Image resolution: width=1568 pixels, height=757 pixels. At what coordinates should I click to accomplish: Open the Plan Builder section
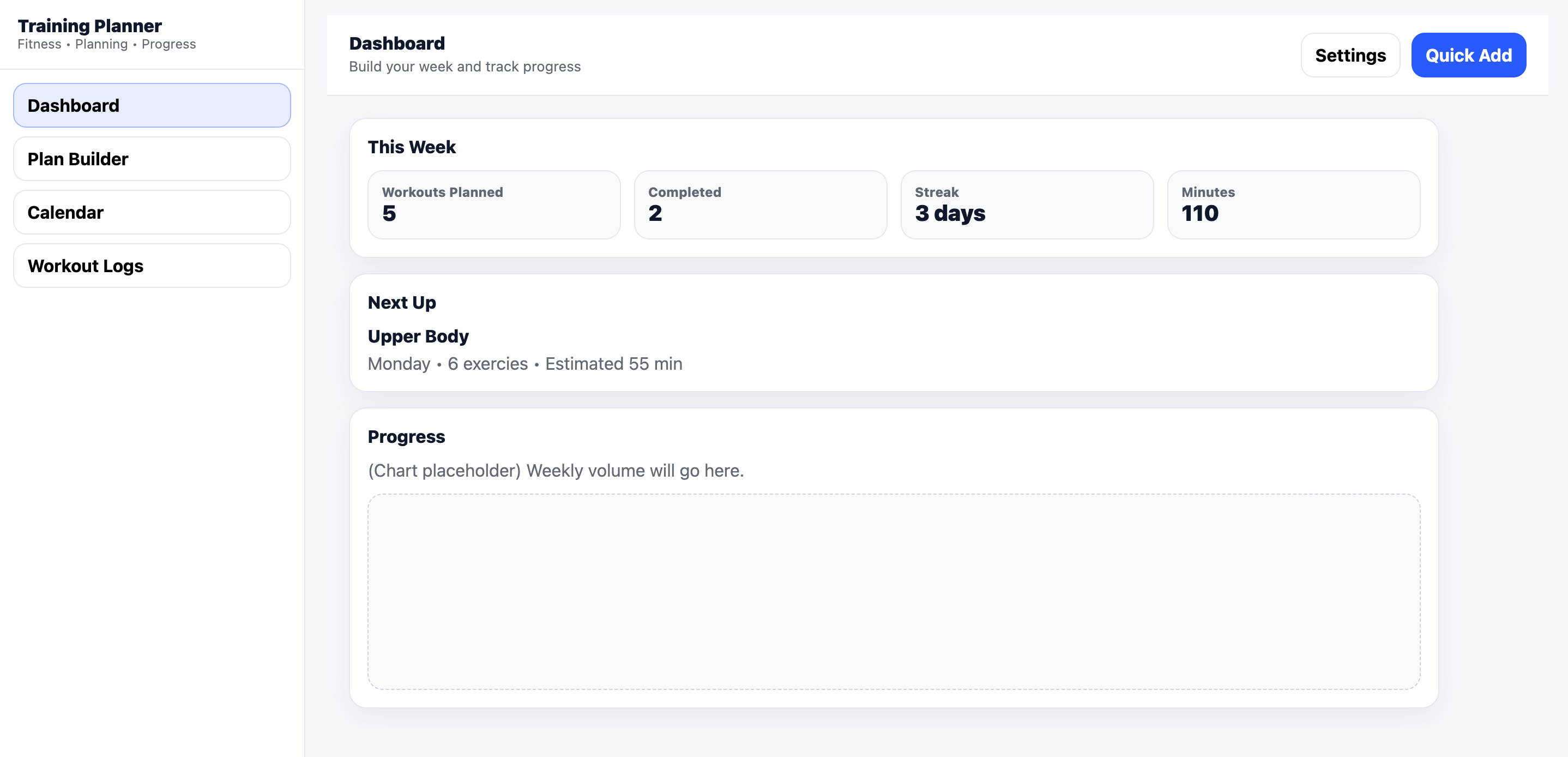[151, 159]
